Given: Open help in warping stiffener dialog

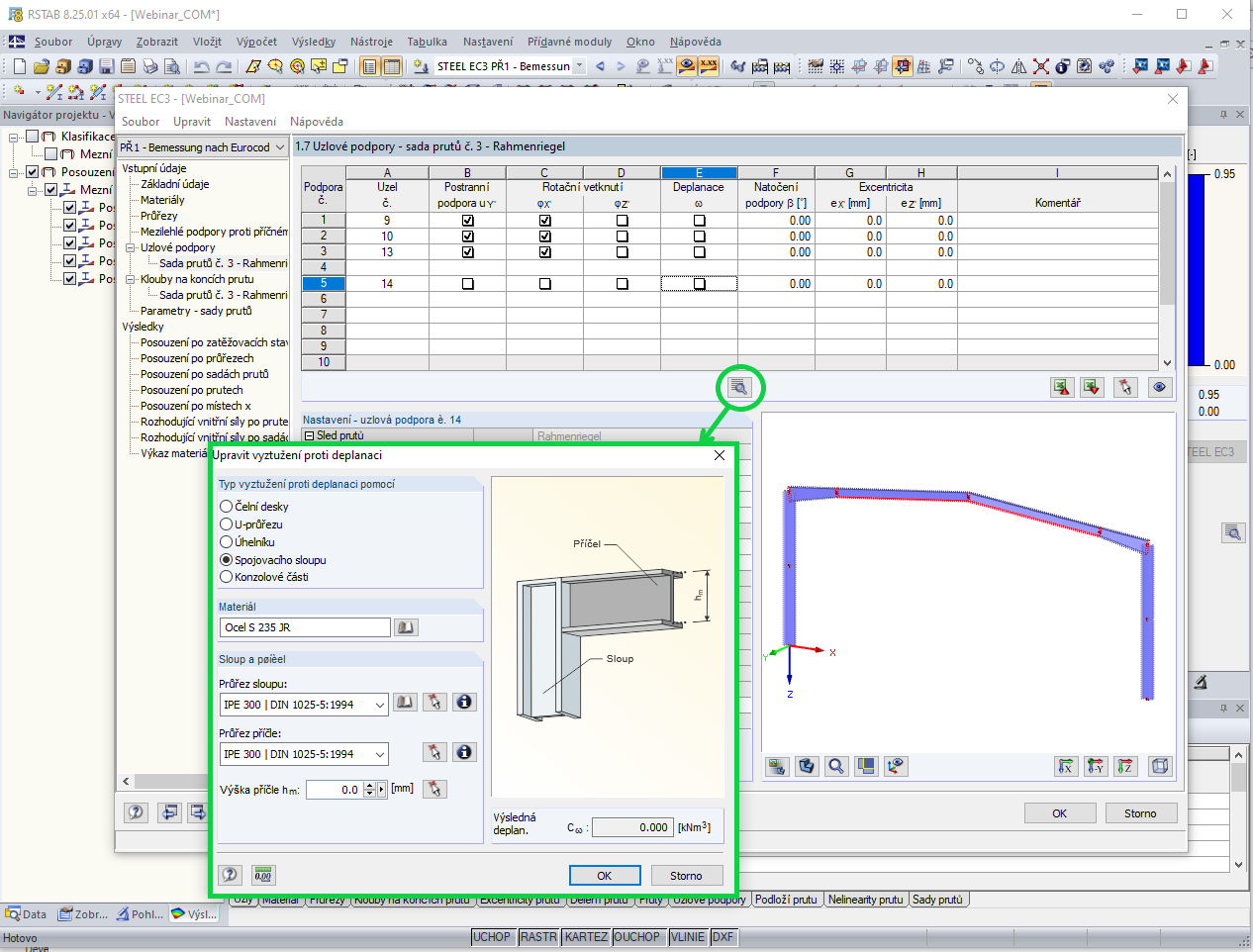Looking at the screenshot, I should [230, 875].
